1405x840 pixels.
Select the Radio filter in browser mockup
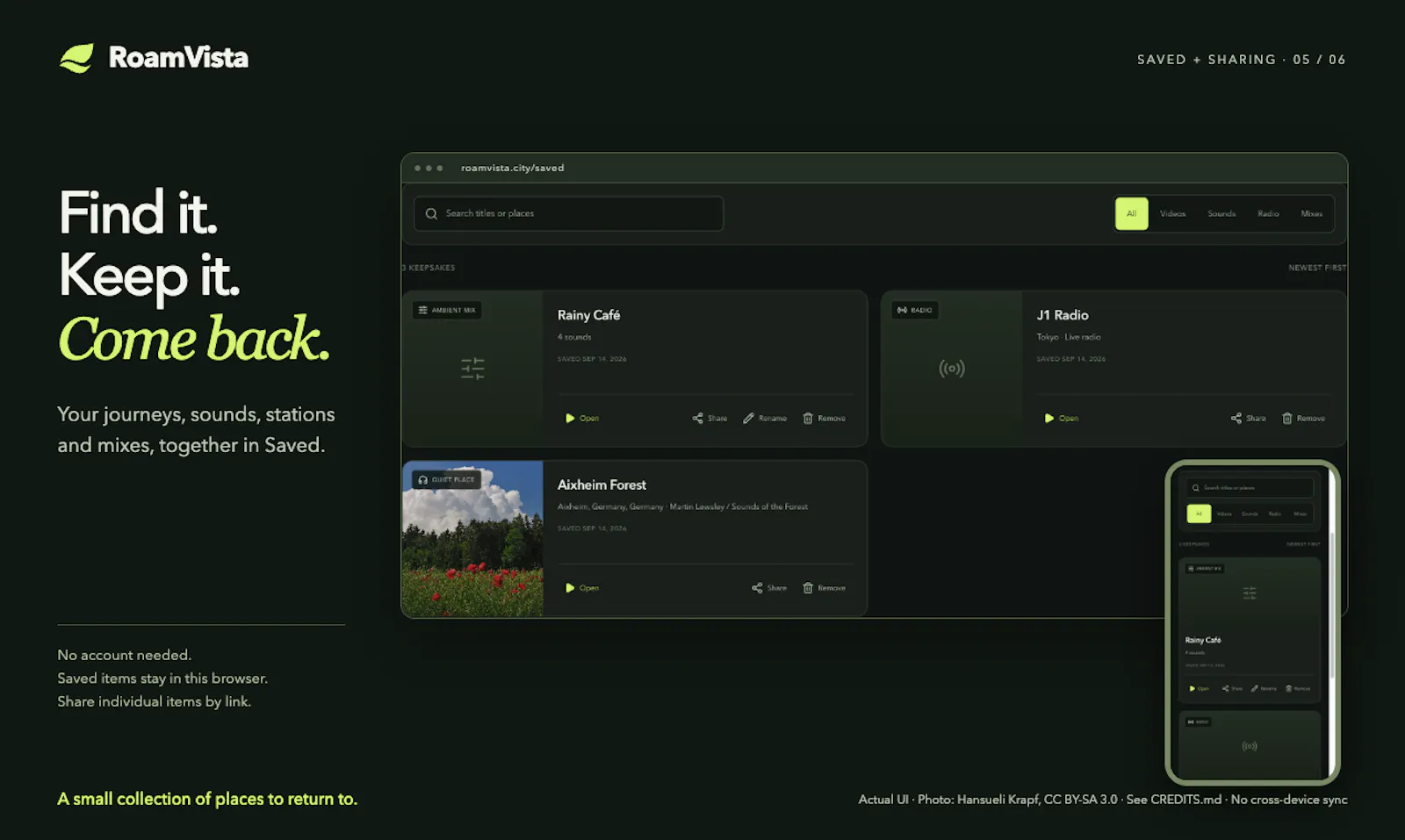1268,213
